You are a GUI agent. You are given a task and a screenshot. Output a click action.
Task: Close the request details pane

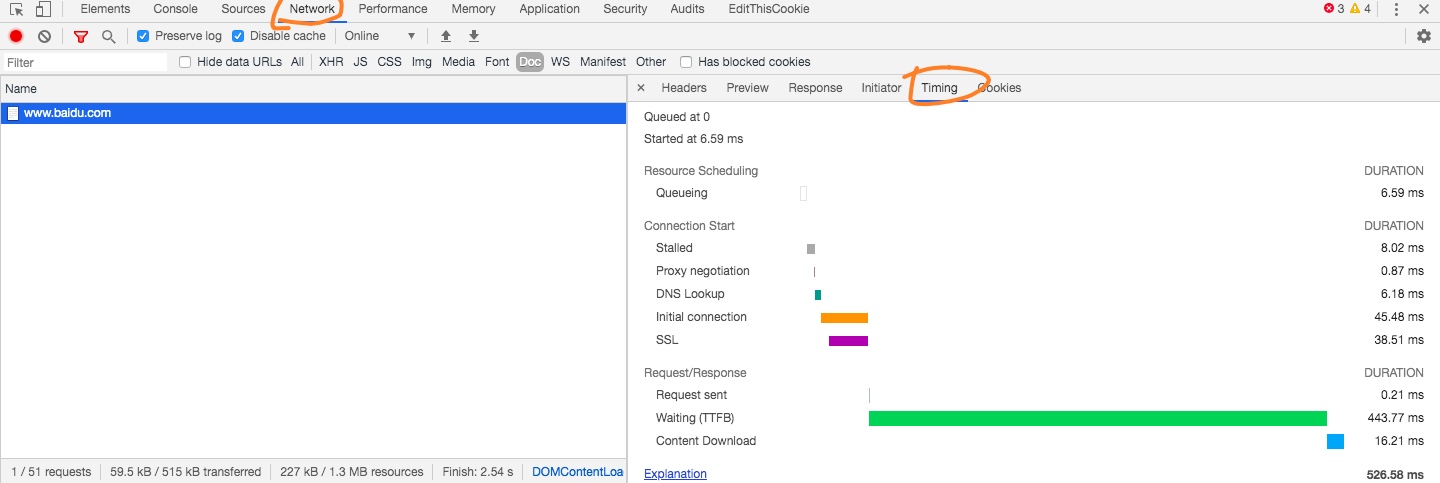tap(641, 88)
